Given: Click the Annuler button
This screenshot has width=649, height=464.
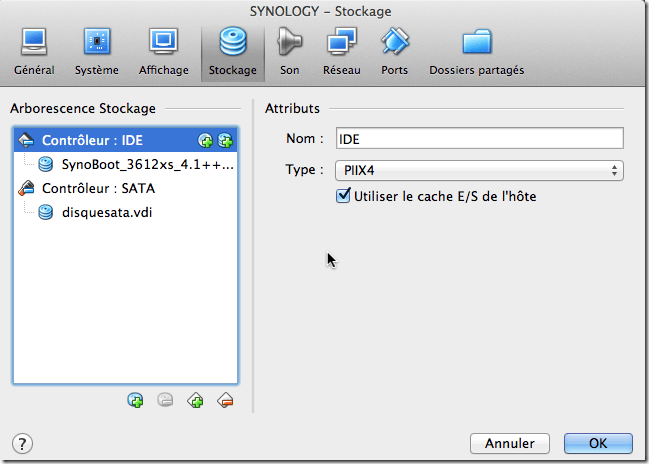Looking at the screenshot, I should click(510, 443).
